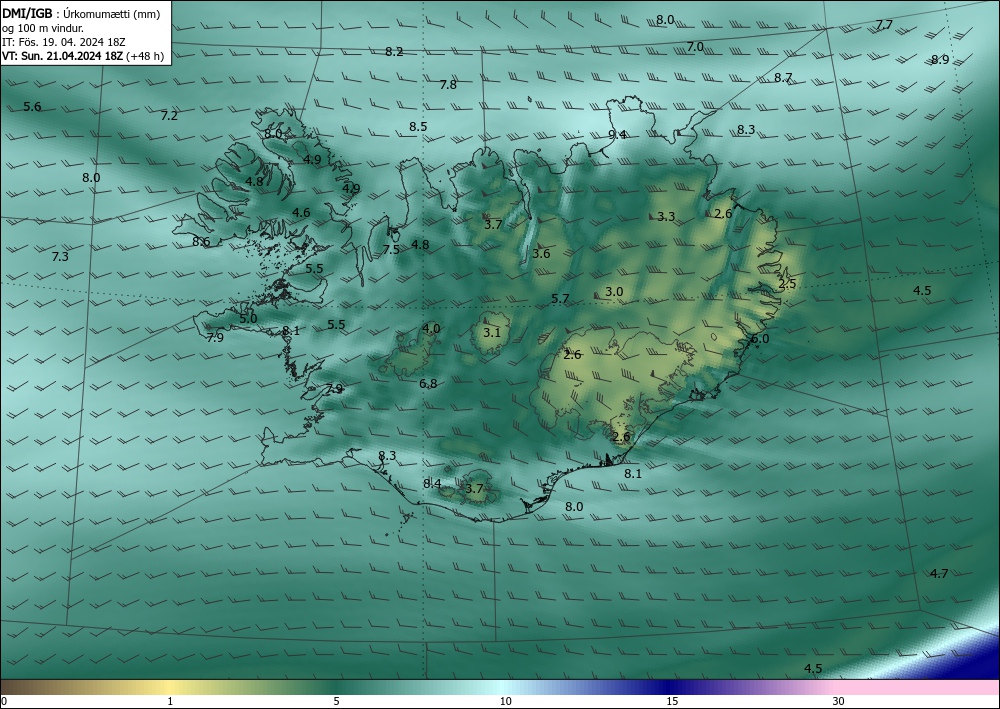This screenshot has width=1000, height=709.
Task: Click the 3.3 value label
Action: pyautogui.click(x=666, y=216)
